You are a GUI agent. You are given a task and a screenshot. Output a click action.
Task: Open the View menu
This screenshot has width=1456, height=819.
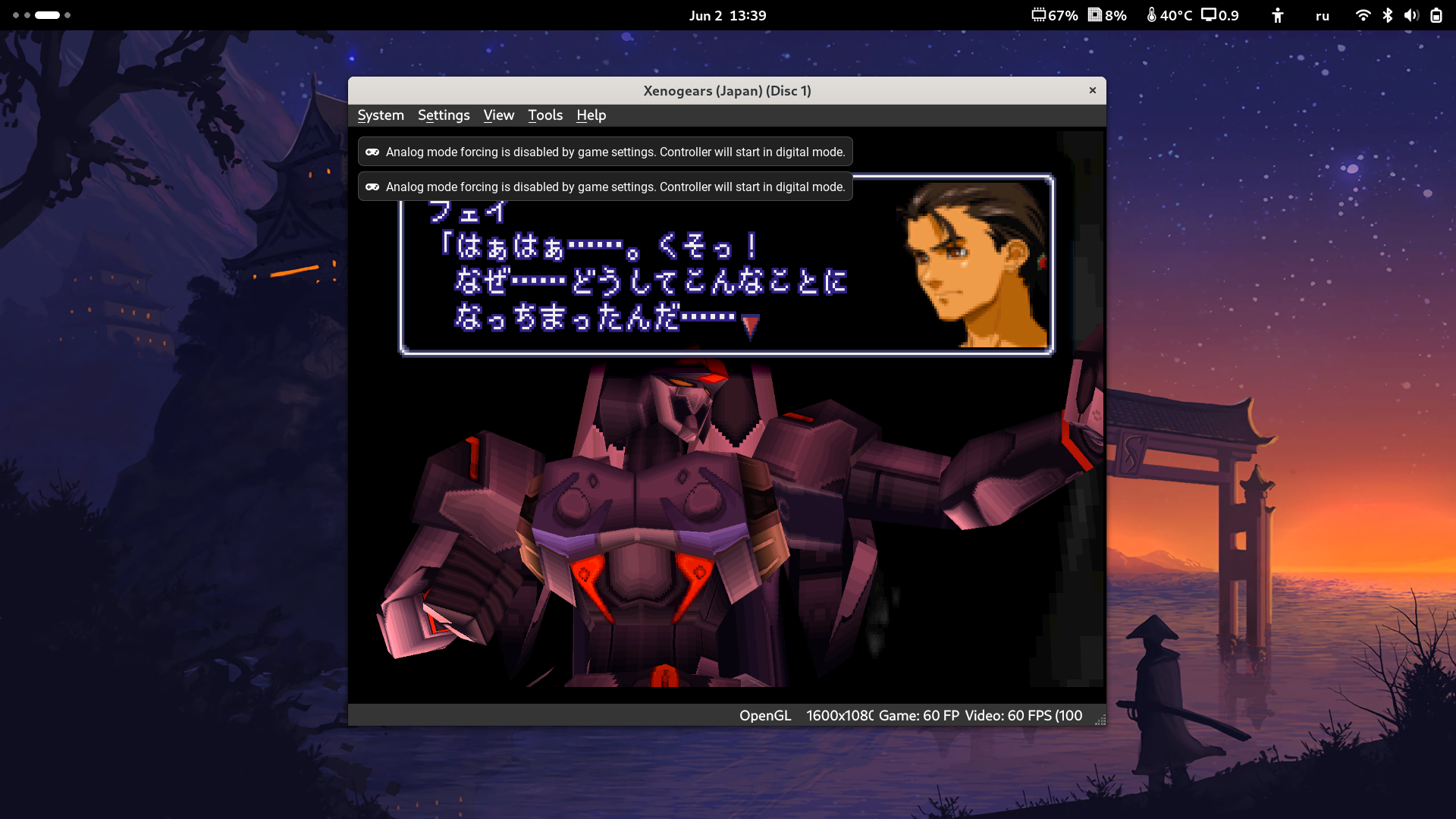[x=499, y=115]
